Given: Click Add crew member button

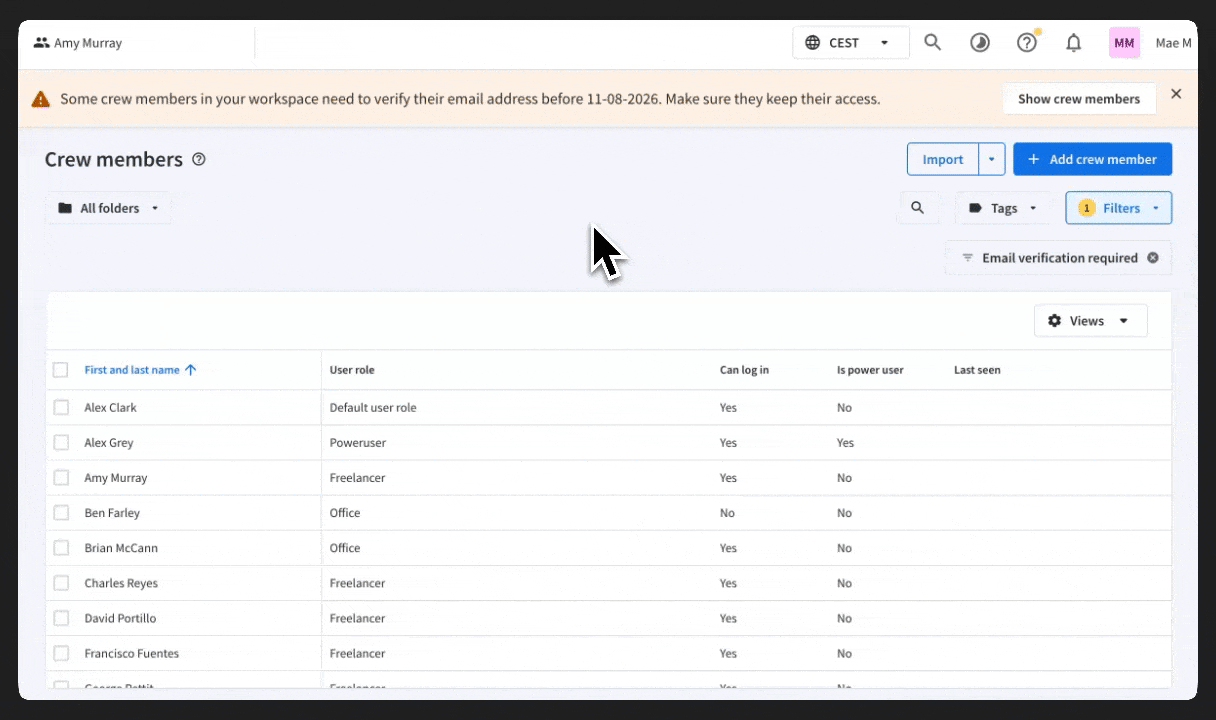Looking at the screenshot, I should coord(1092,159).
